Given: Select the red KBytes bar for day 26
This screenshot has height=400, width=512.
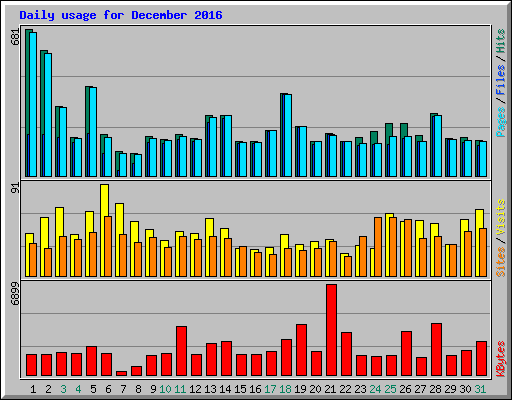Looking at the screenshot, I should coord(406,354).
